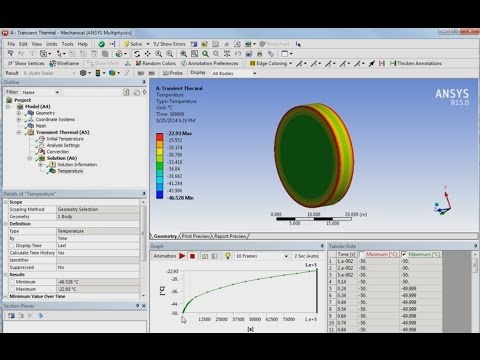
Task: Collapse the Scope section in Details
Action: click(6, 202)
